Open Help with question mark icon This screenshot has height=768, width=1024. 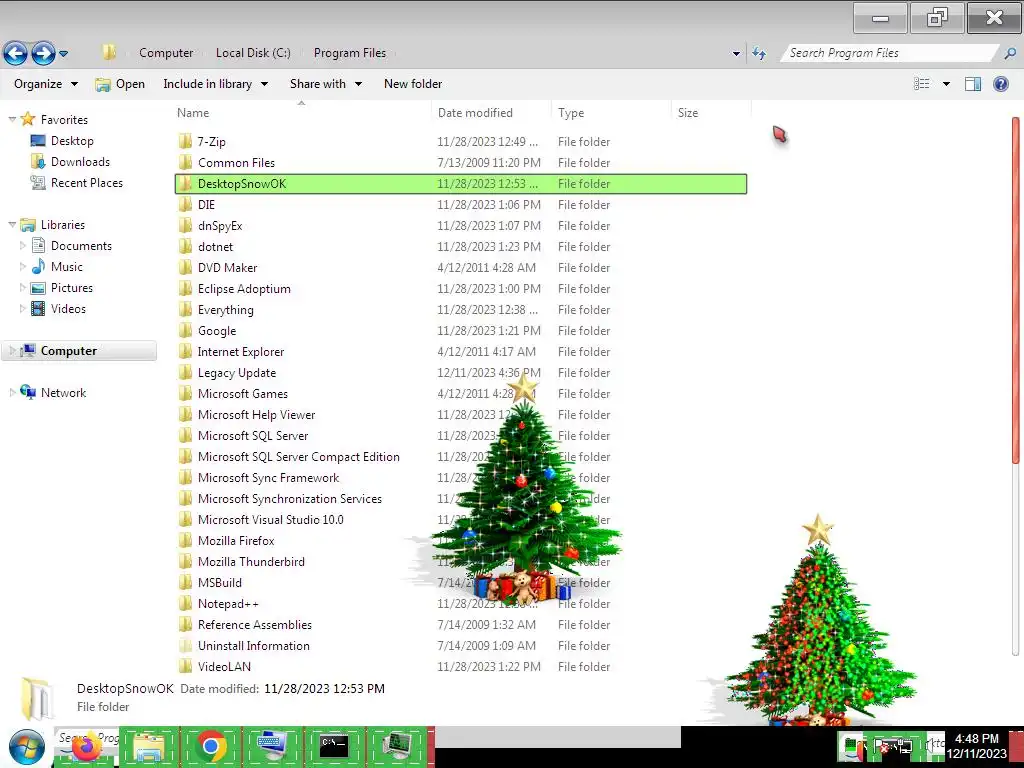(x=1000, y=84)
